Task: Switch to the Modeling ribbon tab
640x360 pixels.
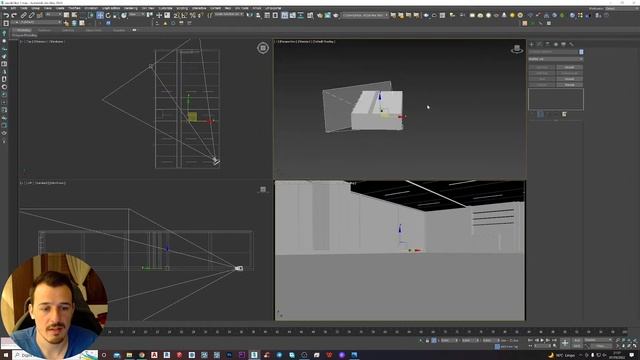Action: (23, 30)
